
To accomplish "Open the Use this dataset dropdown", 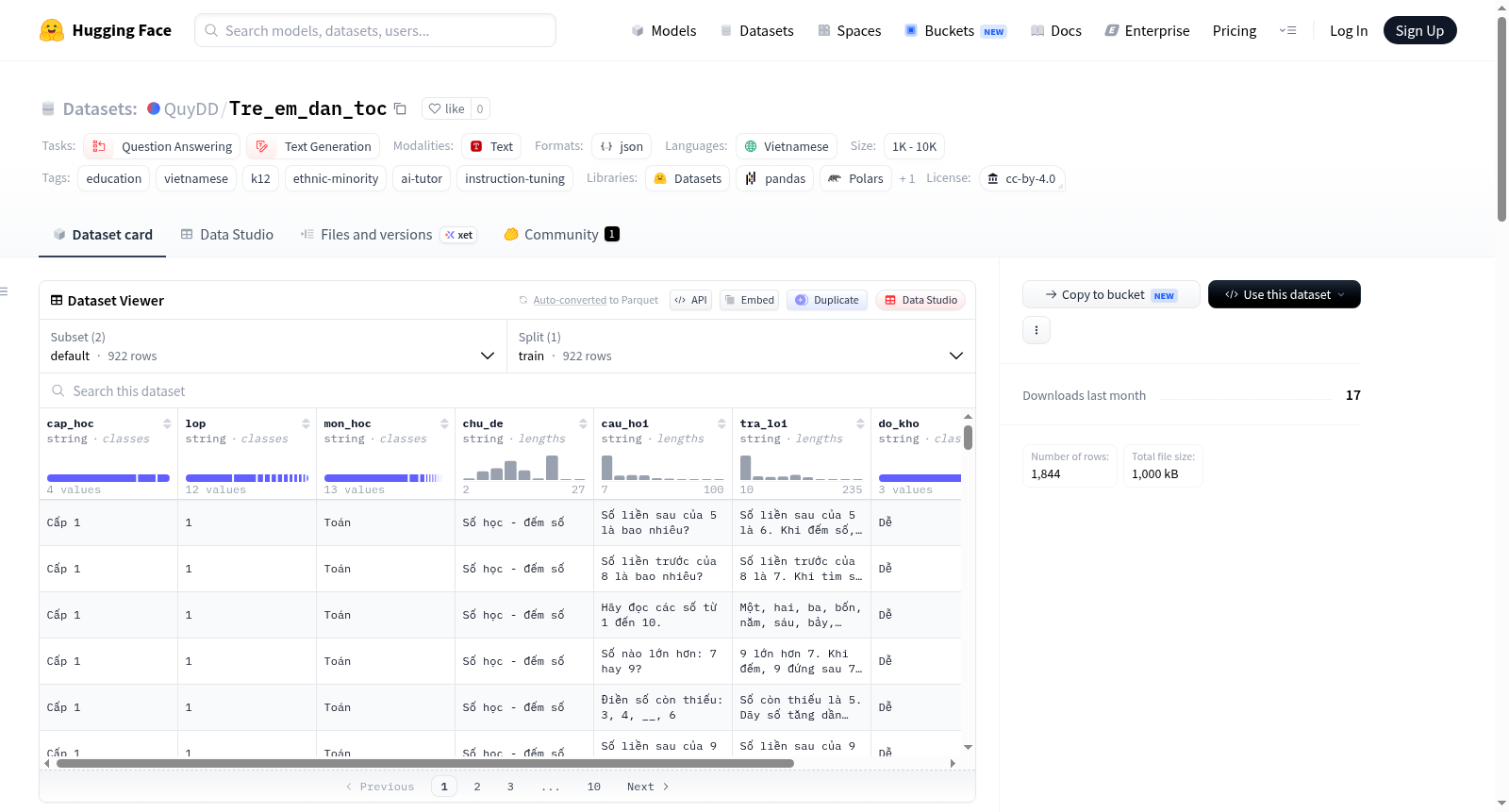I will pyautogui.click(x=1284, y=294).
